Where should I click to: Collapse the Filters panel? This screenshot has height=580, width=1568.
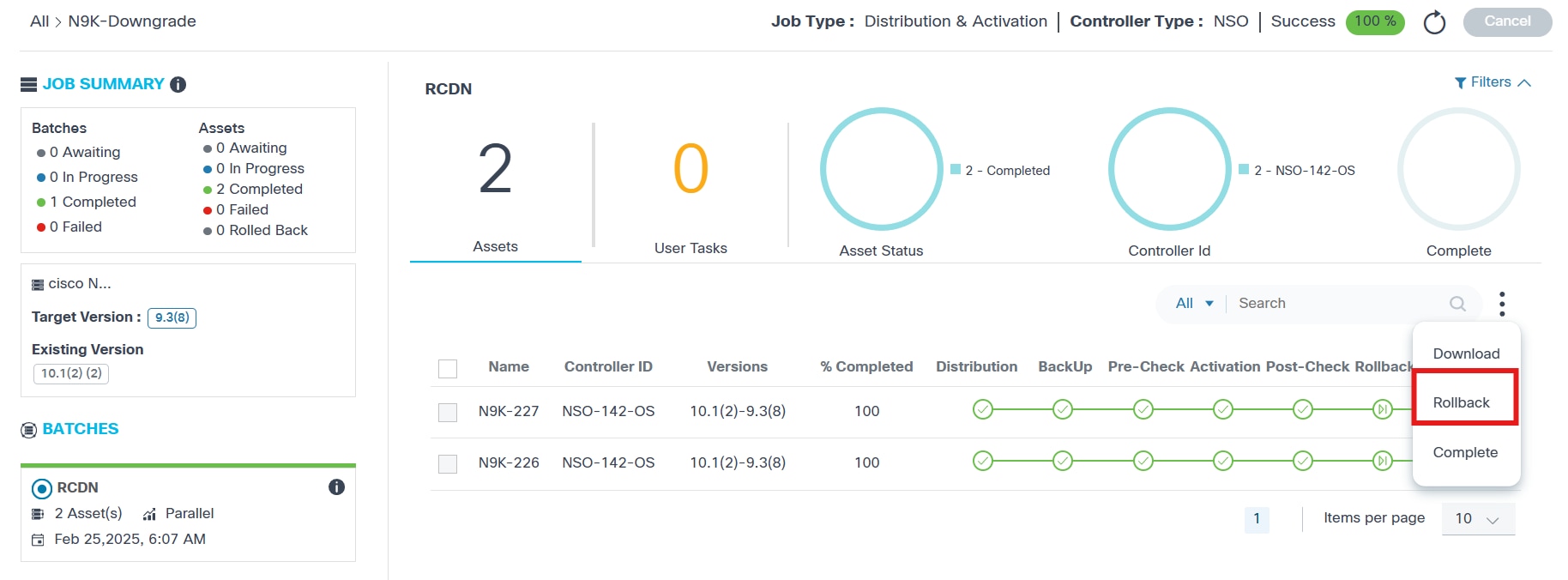pos(1493,82)
